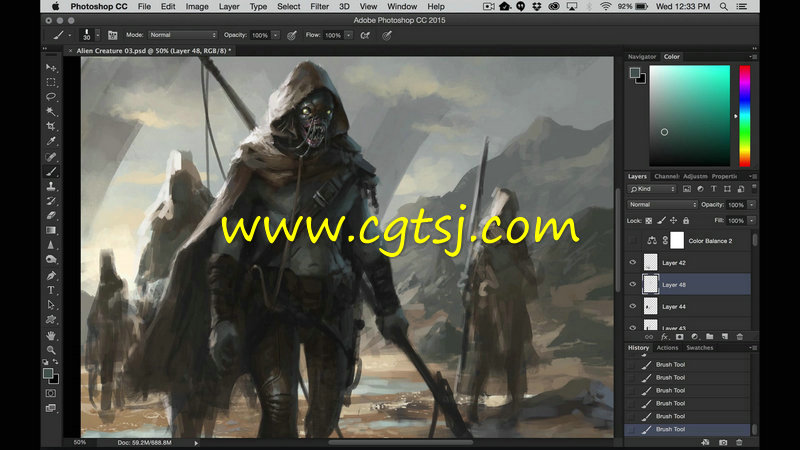The image size is (800, 450).
Task: Toggle visibility of Layer 48
Action: (633, 284)
